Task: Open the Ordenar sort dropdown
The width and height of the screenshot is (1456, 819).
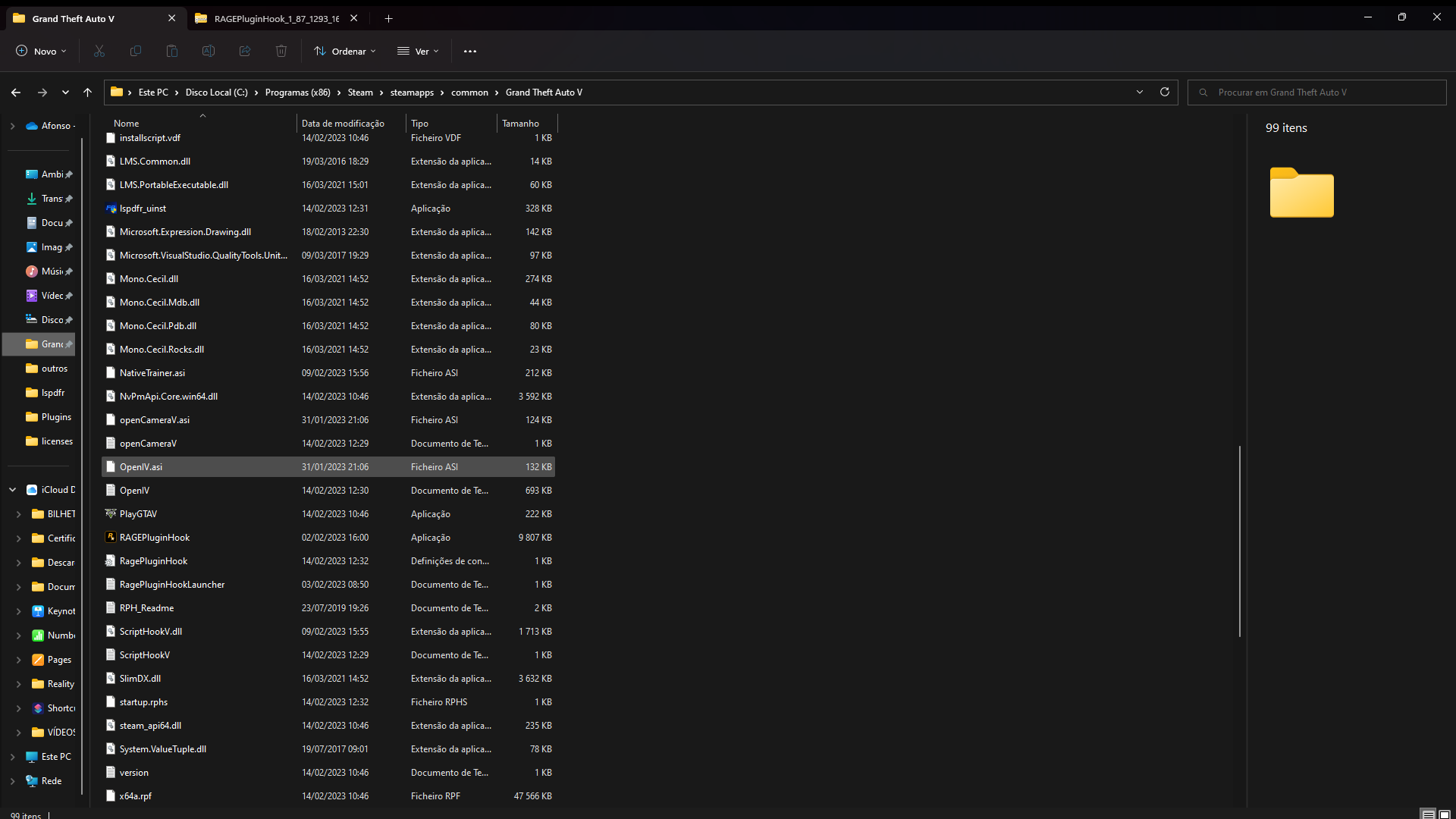Action: (345, 51)
